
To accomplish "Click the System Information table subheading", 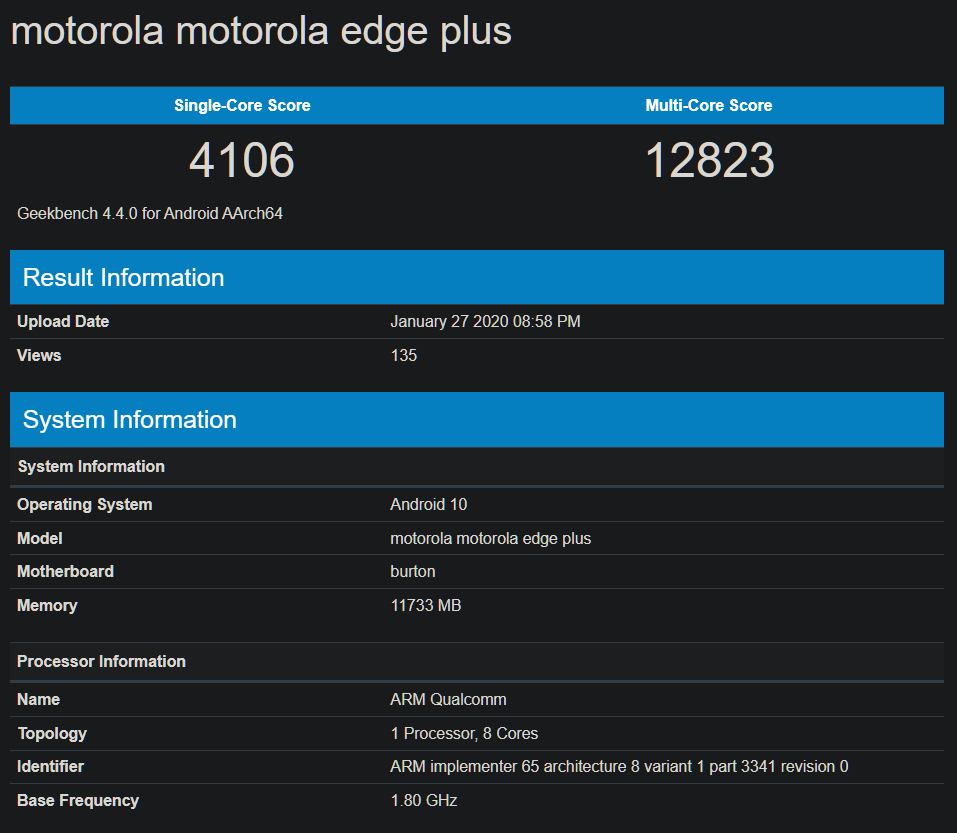I will 91,466.
